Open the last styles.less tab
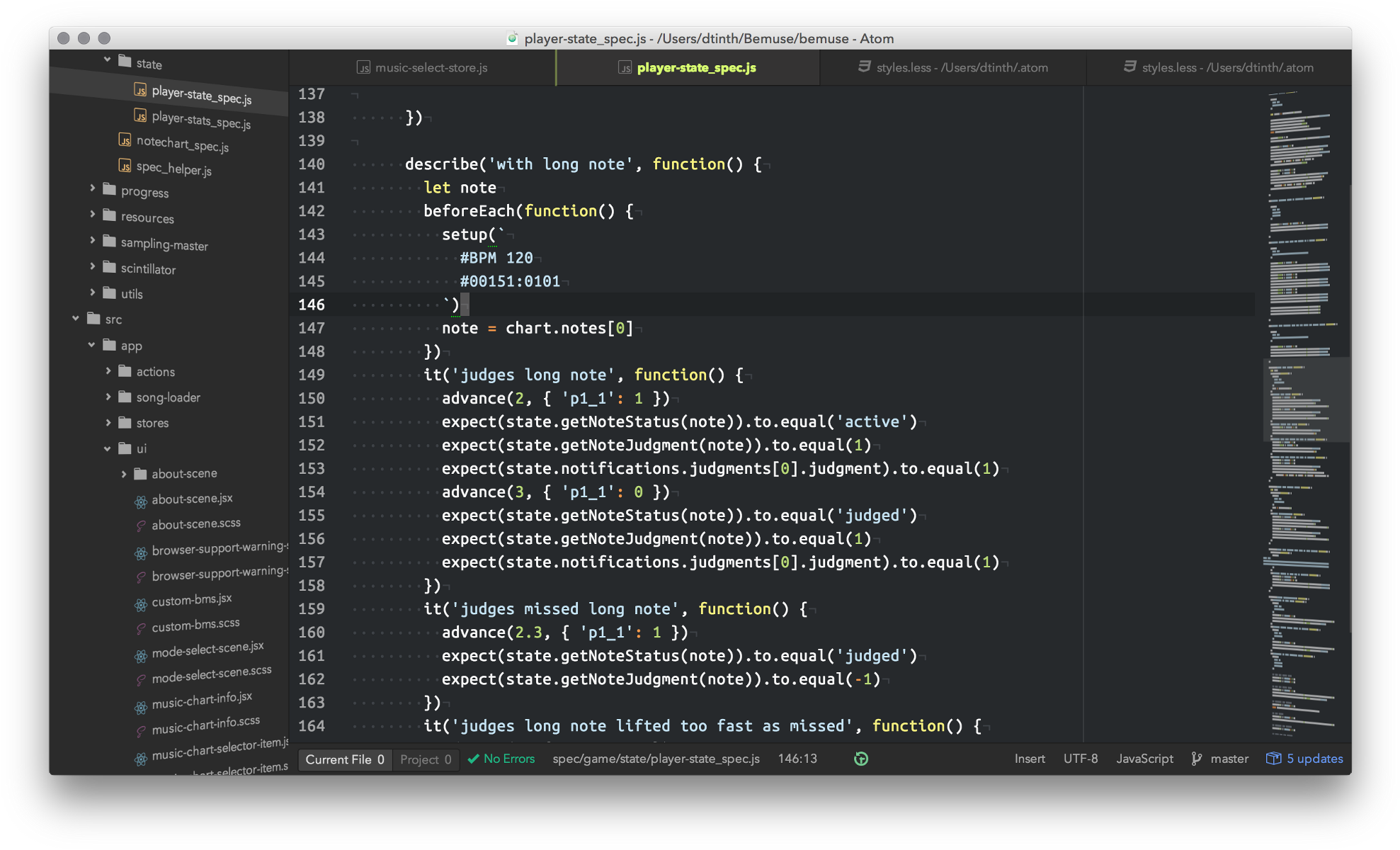 pyautogui.click(x=1219, y=68)
